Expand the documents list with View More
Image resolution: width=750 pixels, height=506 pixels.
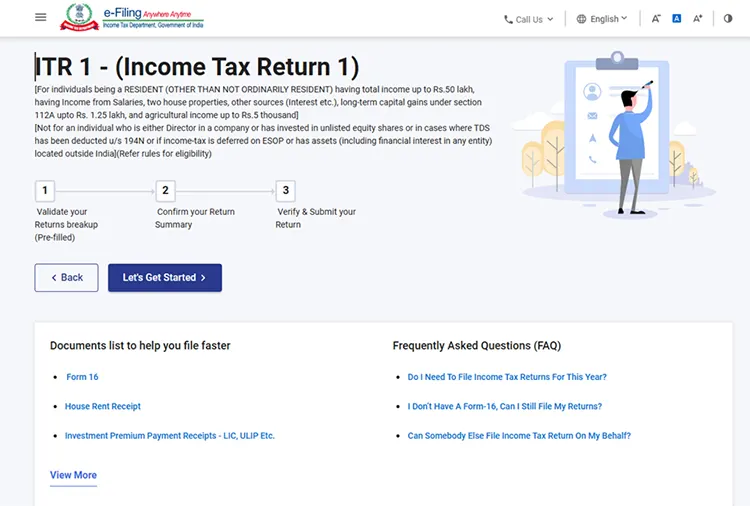pos(73,475)
